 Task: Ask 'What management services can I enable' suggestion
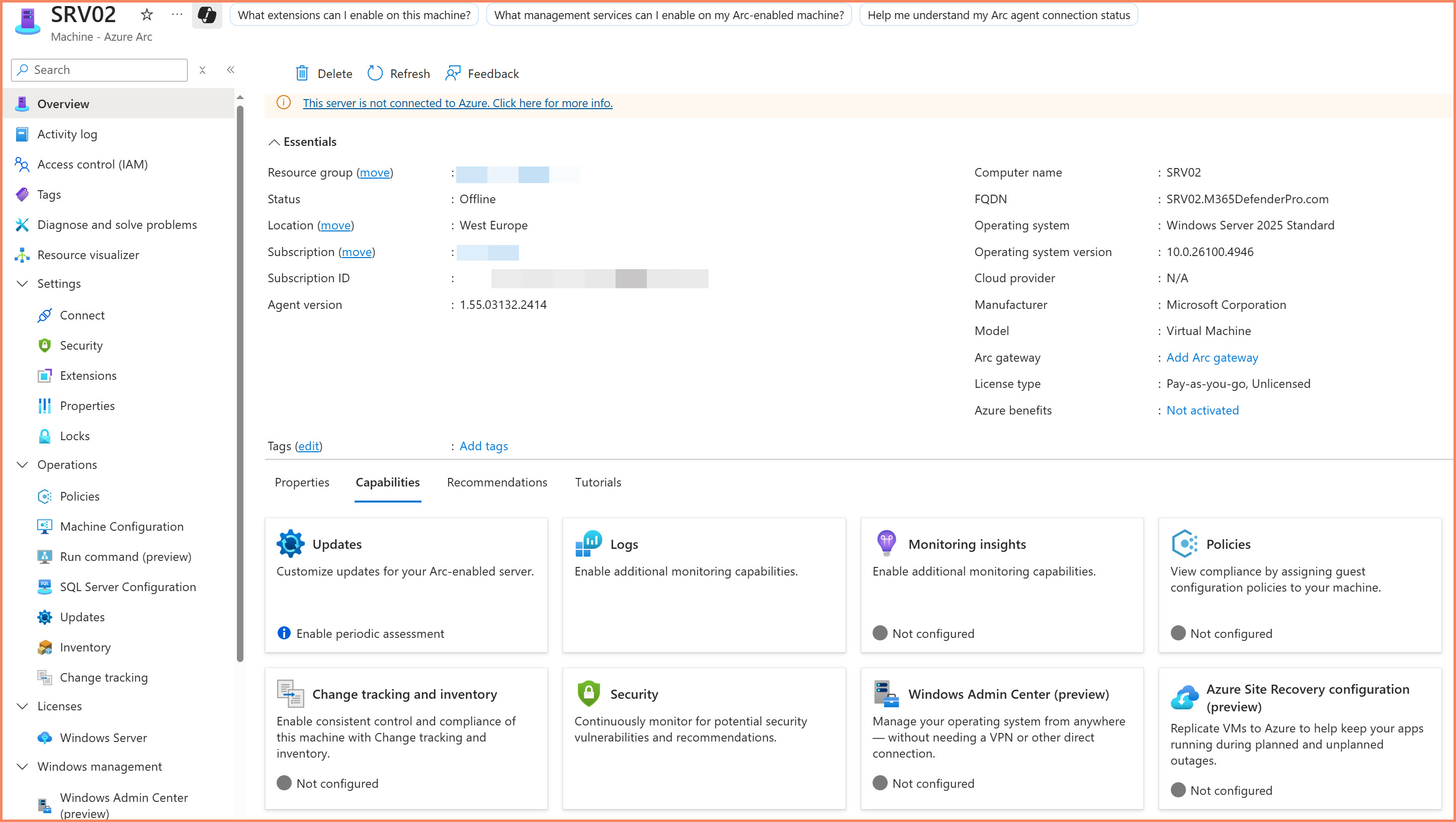(668, 15)
